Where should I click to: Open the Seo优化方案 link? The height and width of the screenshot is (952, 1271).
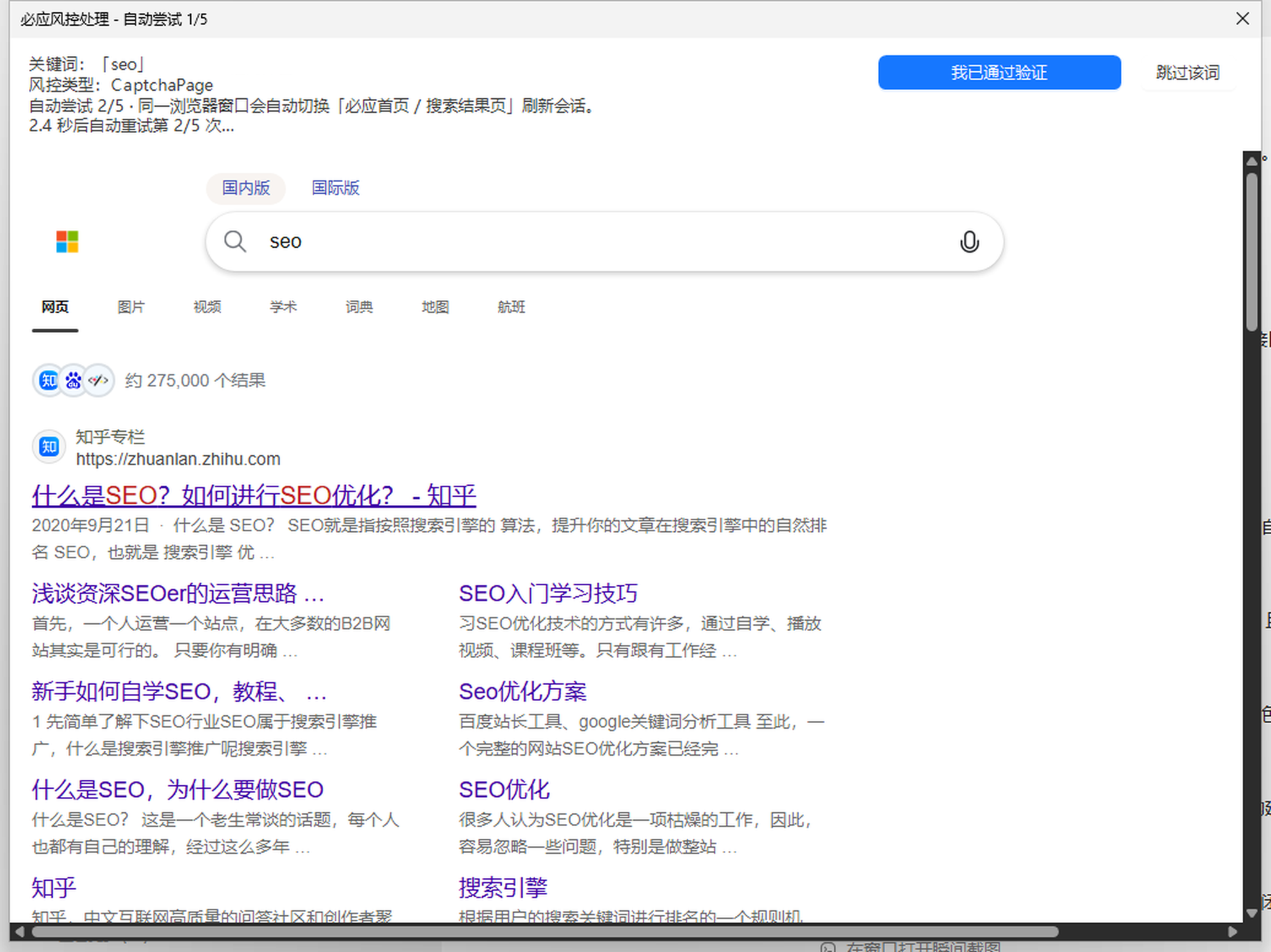click(x=523, y=691)
